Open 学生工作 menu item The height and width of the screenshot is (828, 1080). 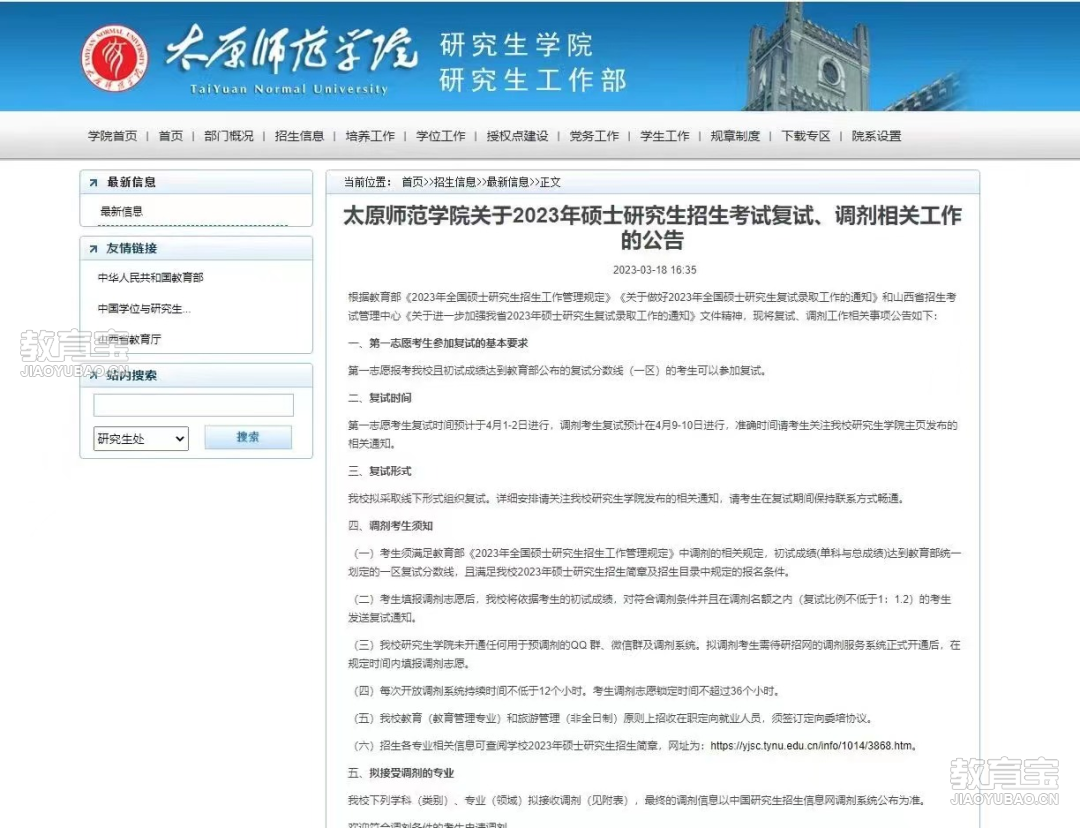pyautogui.click(x=665, y=136)
